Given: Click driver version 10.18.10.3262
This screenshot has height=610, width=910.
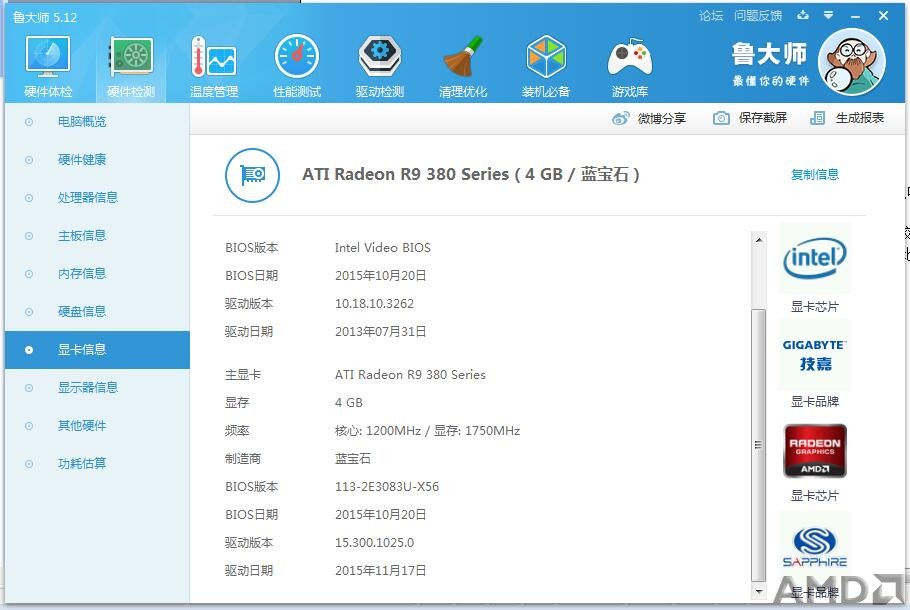Looking at the screenshot, I should pyautogui.click(x=374, y=304).
